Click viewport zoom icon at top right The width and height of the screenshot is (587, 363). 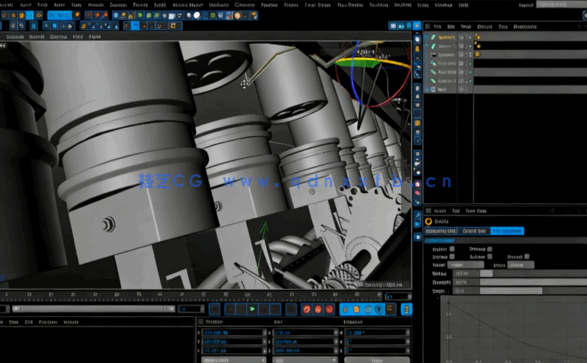(x=401, y=26)
